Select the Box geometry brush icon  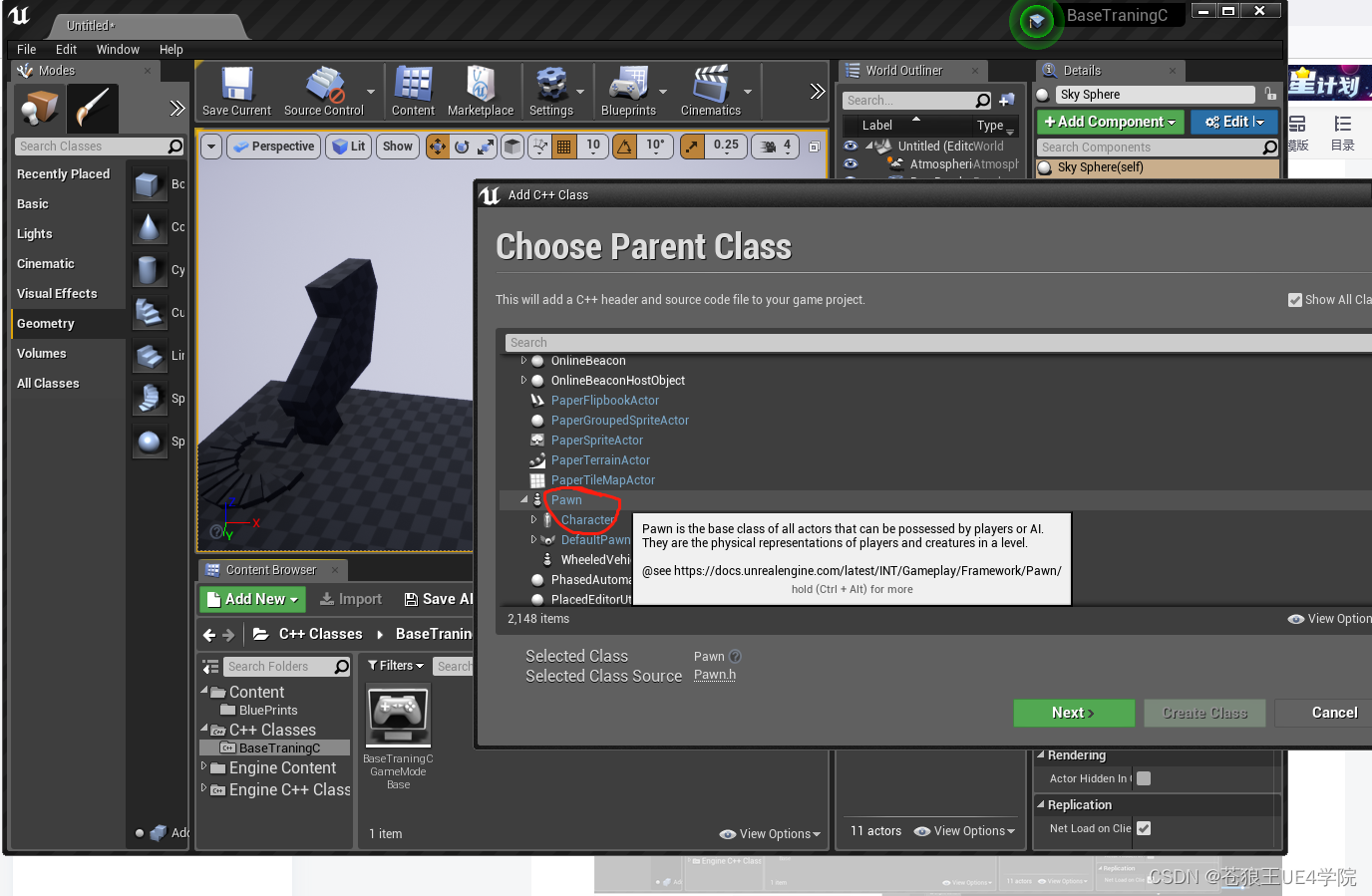[x=149, y=184]
